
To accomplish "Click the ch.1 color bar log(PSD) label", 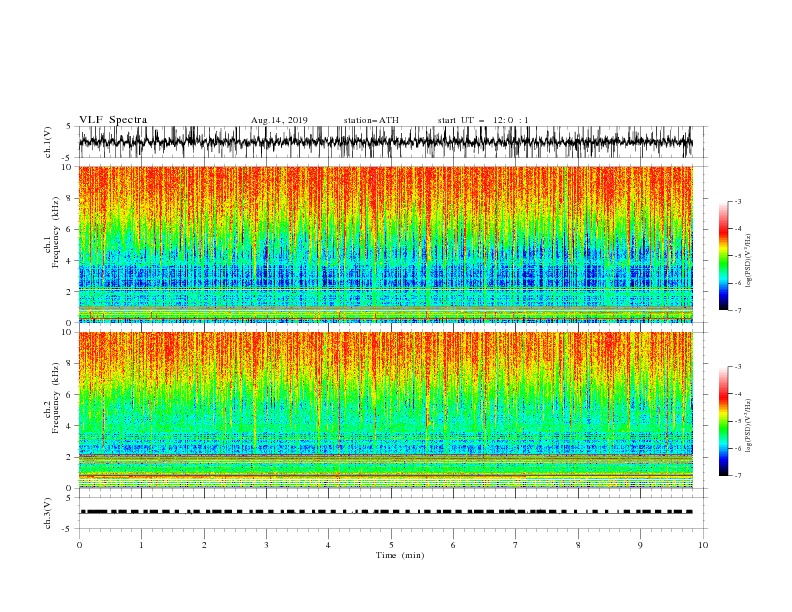I will click(x=749, y=260).
